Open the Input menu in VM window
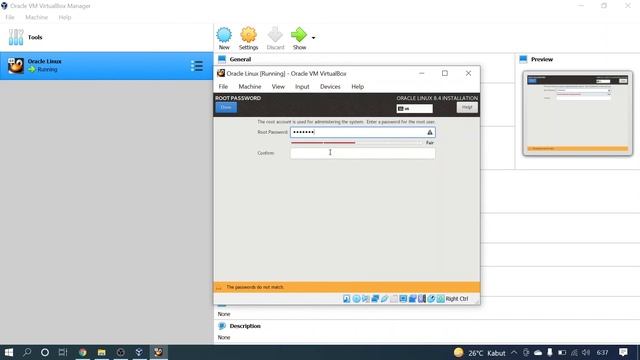This screenshot has width=640, height=360. 302,87
